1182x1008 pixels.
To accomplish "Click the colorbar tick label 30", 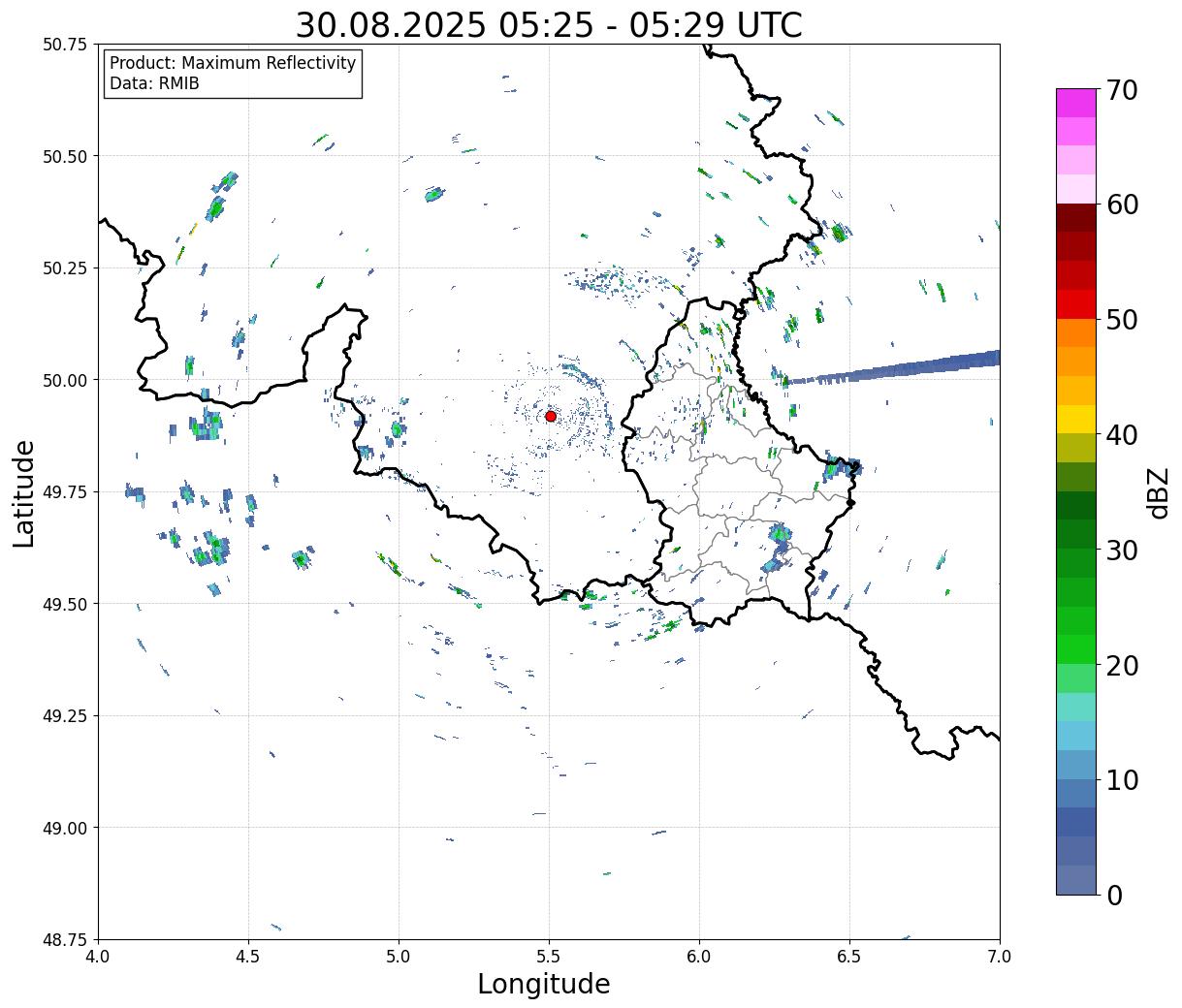I will 1122,551.
